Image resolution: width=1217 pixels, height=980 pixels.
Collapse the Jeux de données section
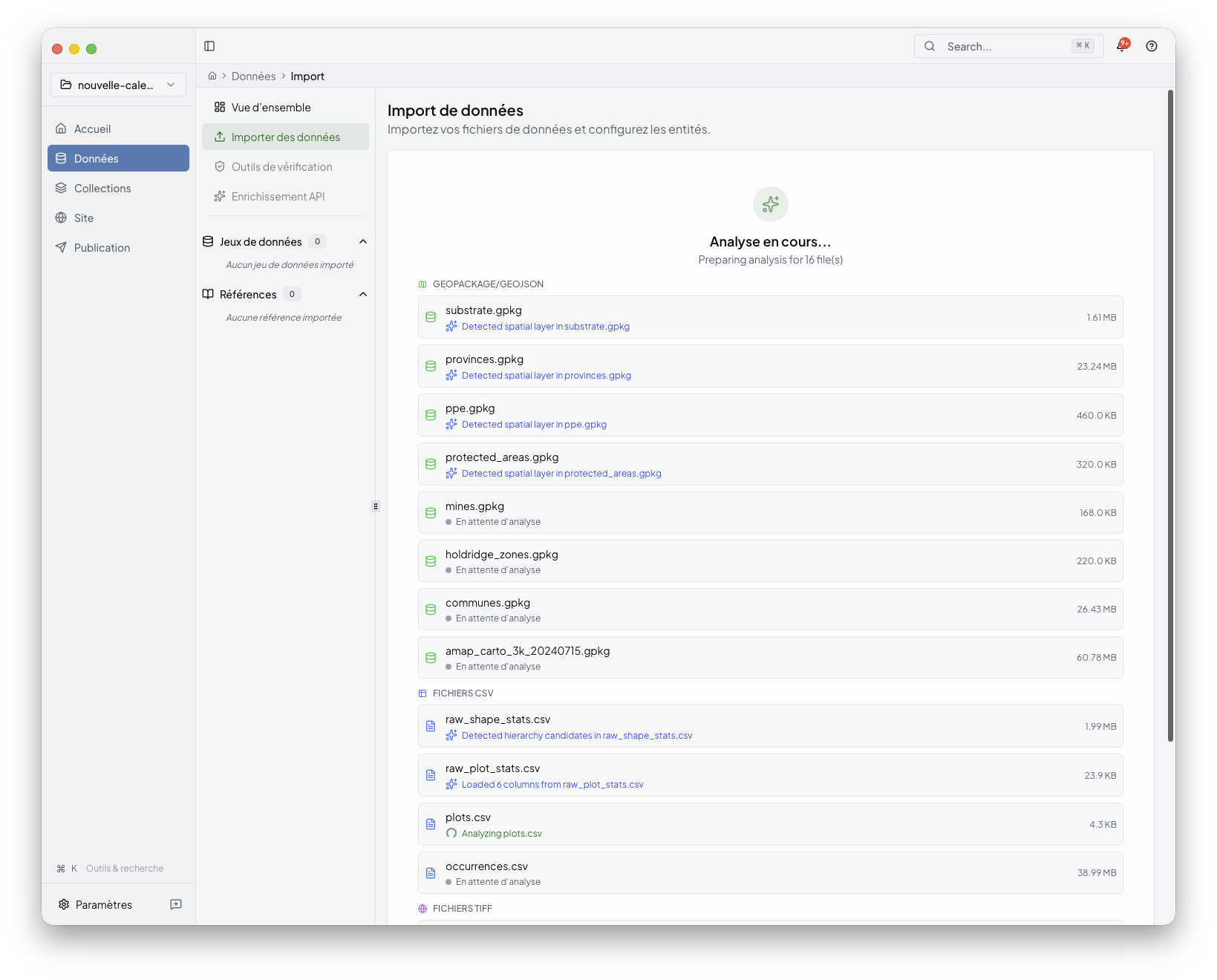pos(363,241)
